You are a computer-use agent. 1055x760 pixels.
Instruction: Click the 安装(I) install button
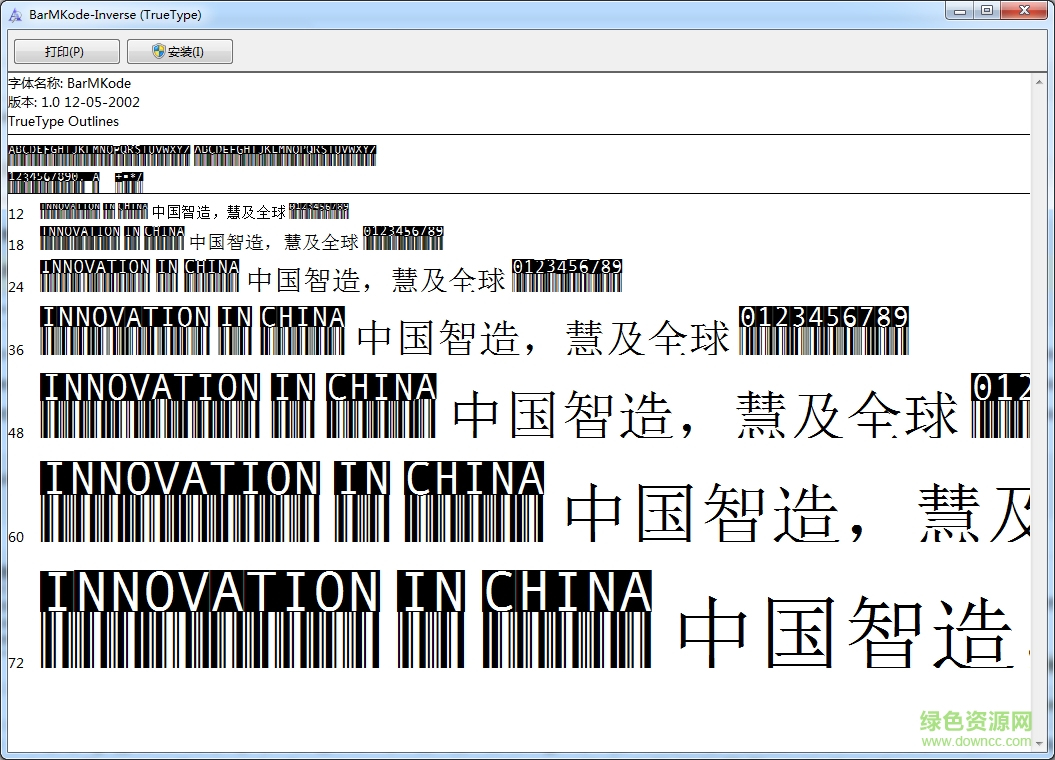180,51
